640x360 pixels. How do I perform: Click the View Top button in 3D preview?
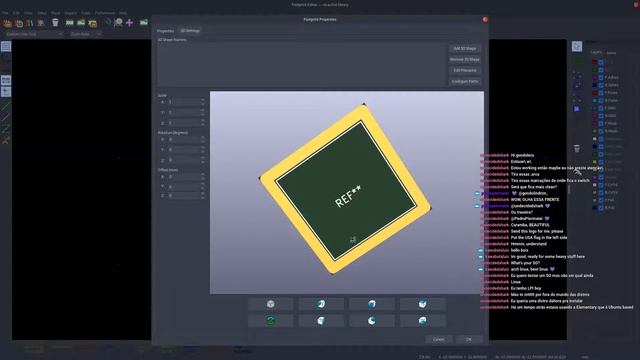(422, 304)
